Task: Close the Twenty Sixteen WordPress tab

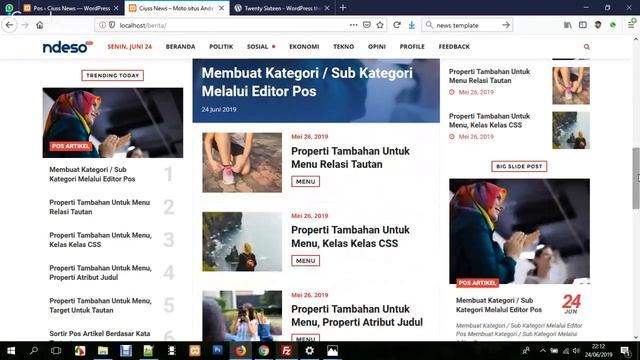Action: pos(327,8)
